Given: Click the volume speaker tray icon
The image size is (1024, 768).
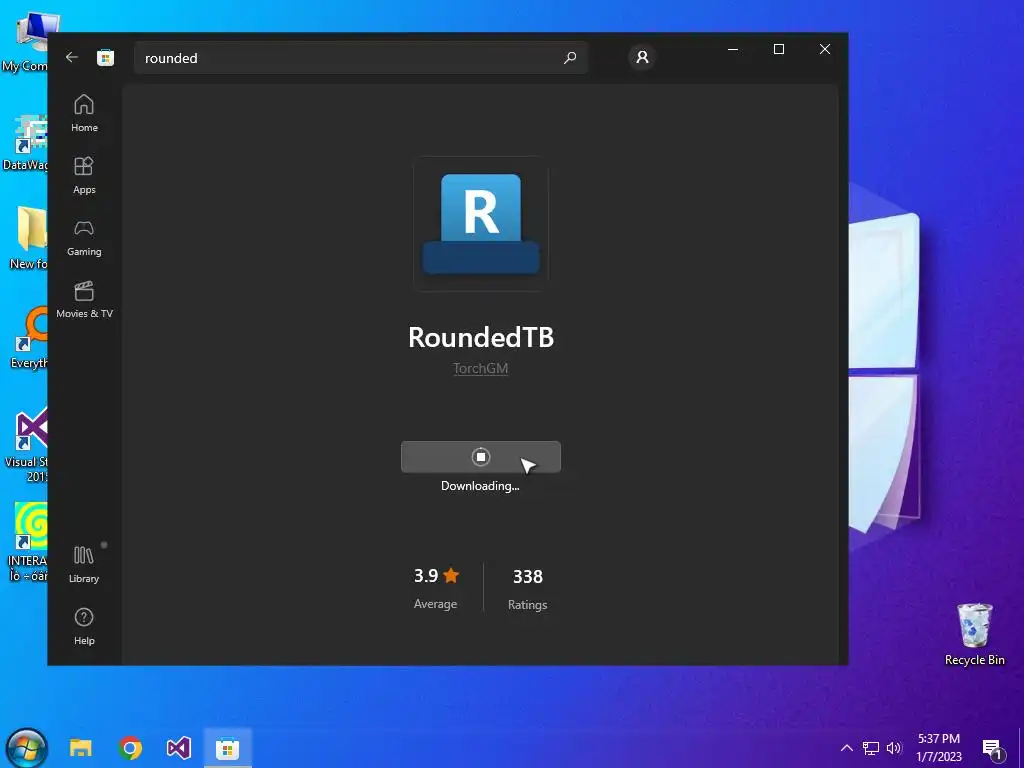Looking at the screenshot, I should [x=894, y=748].
